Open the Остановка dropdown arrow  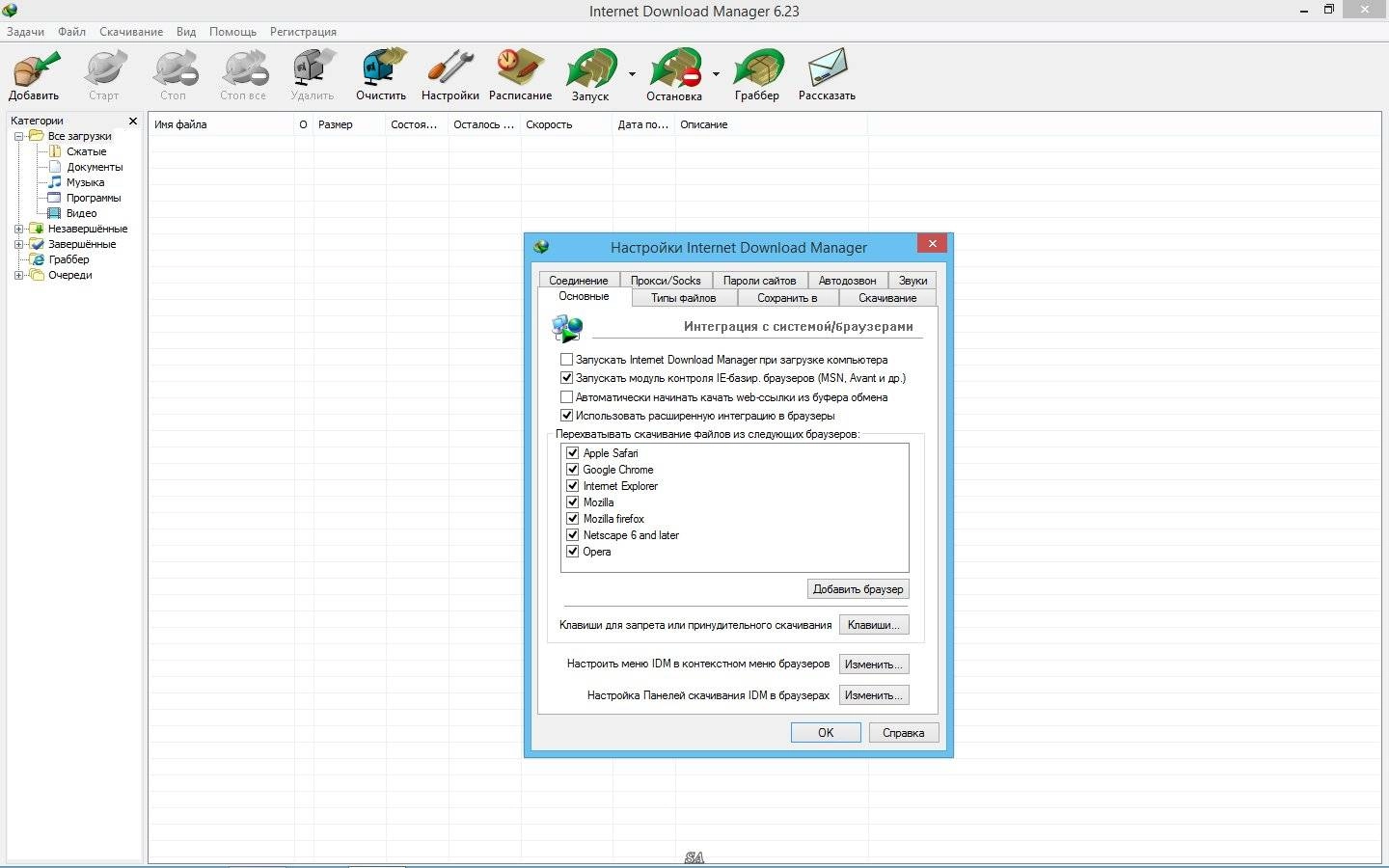coord(716,73)
